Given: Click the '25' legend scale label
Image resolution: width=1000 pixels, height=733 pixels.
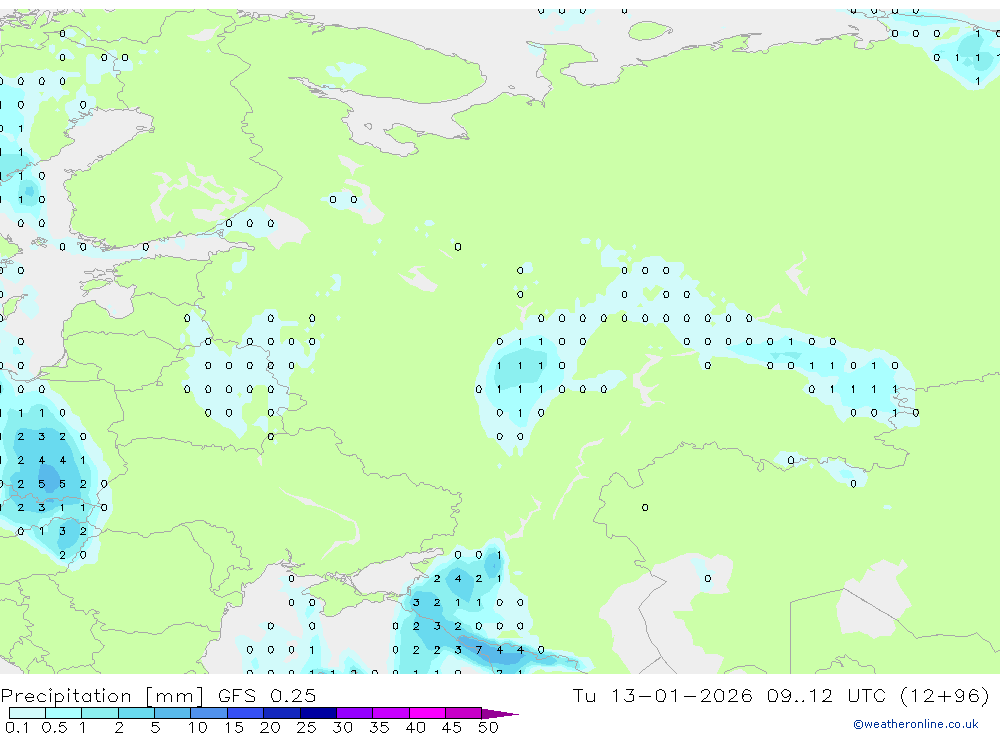Looking at the screenshot, I should (306, 727).
